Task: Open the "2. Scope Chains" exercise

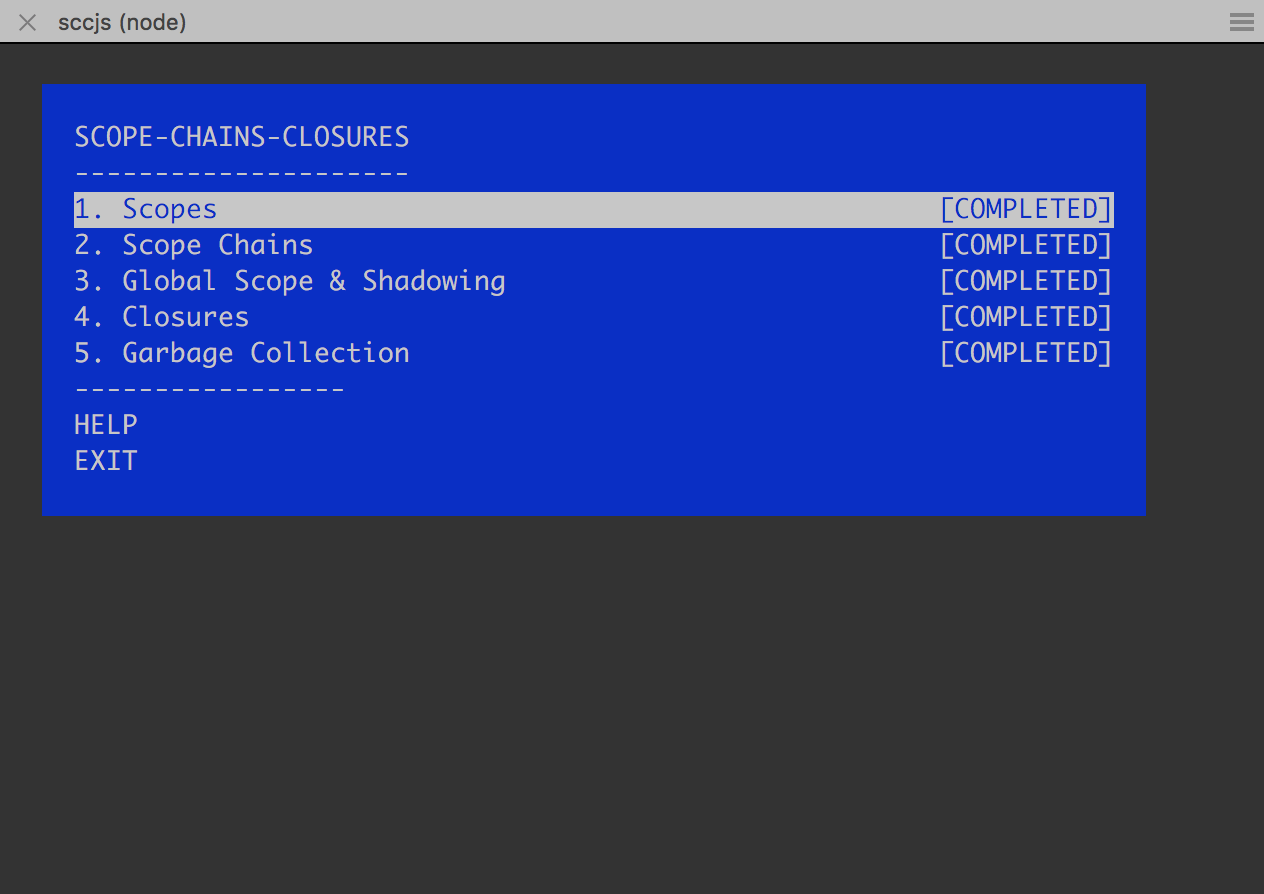Action: 594,246
